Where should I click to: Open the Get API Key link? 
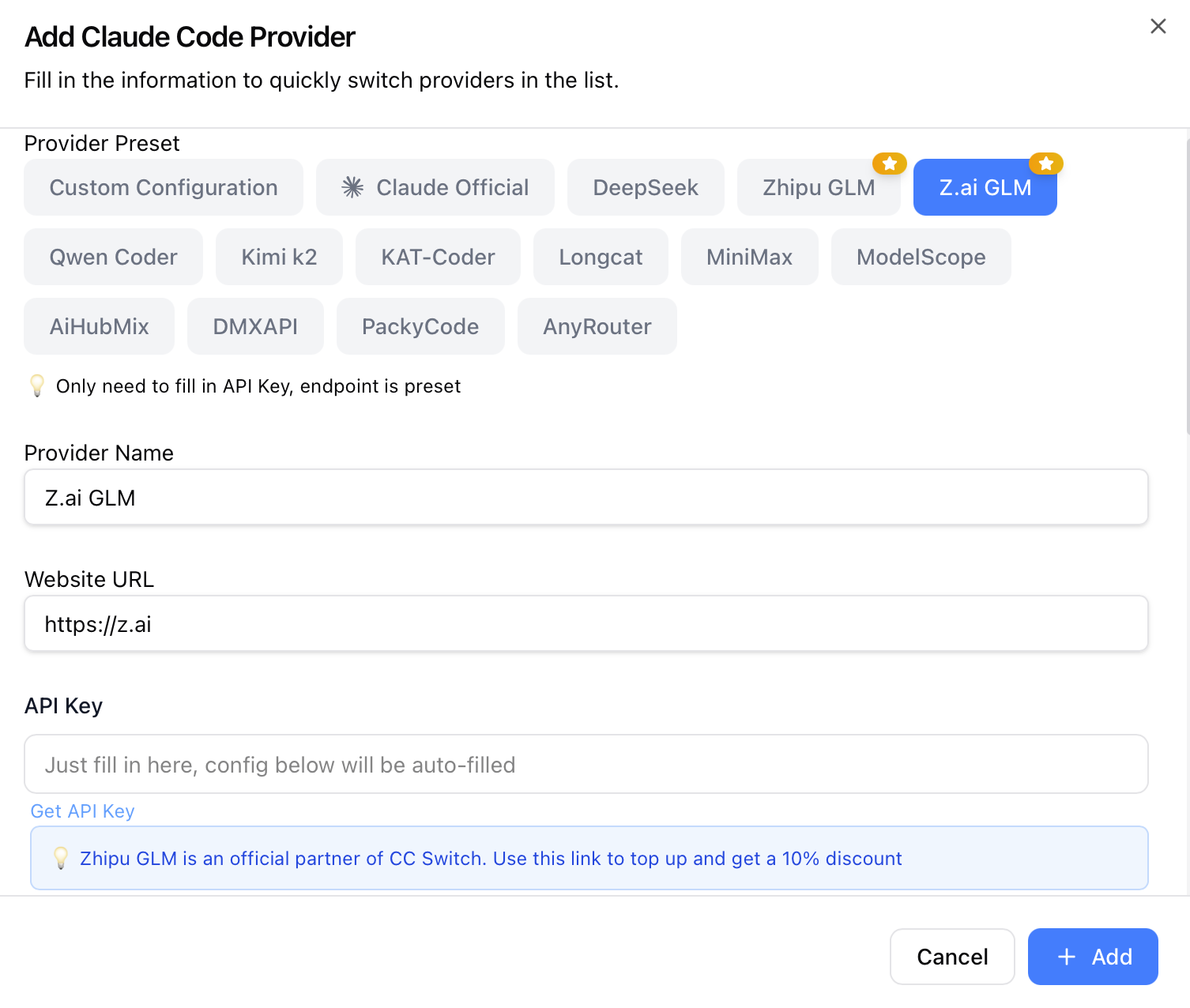(x=82, y=811)
